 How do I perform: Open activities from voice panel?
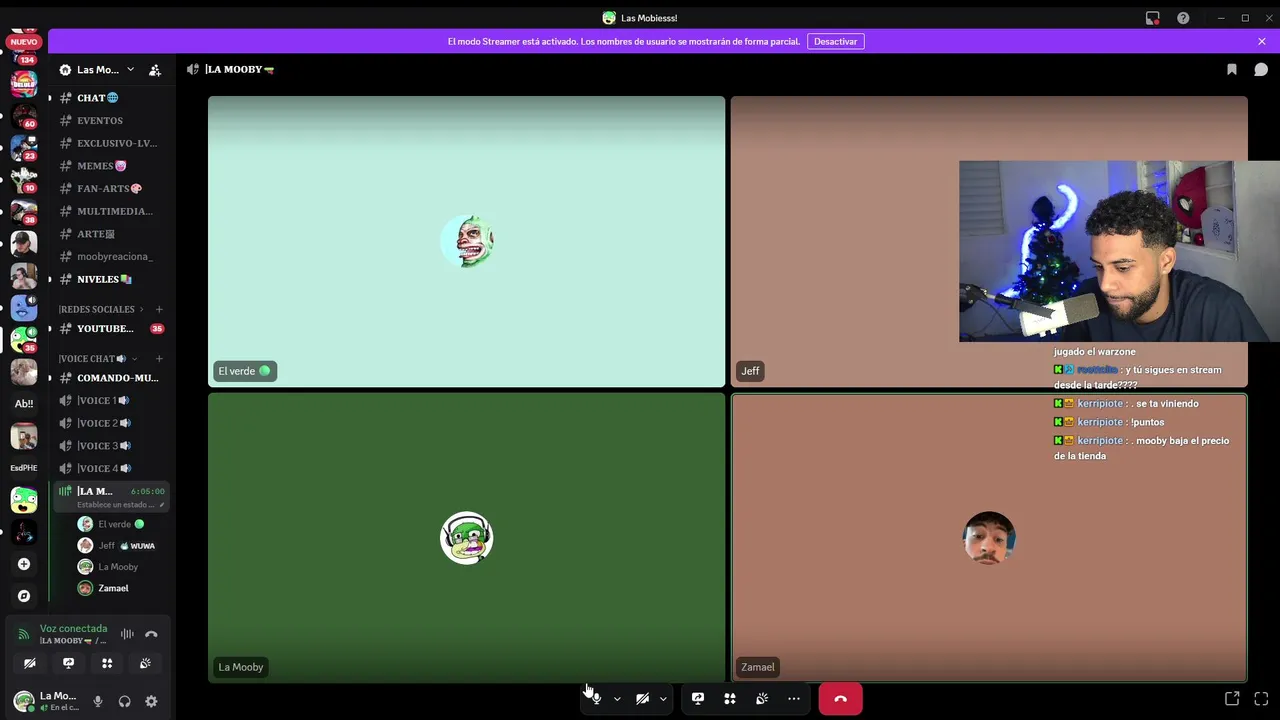(107, 663)
